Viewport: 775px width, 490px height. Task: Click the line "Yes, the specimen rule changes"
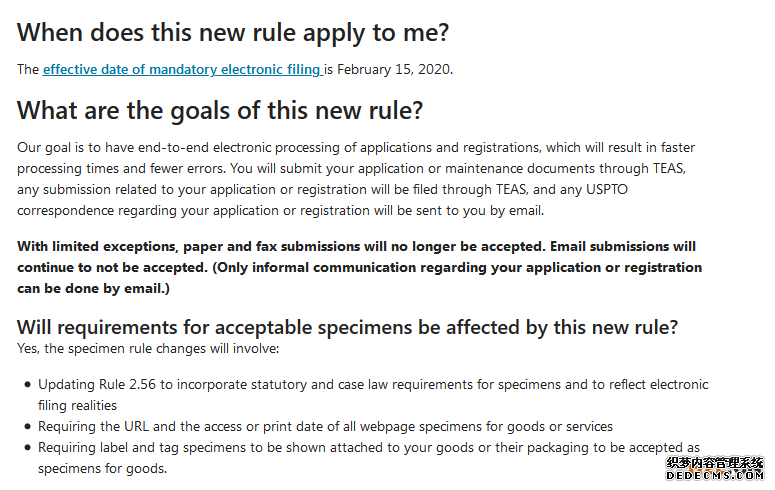(148, 349)
